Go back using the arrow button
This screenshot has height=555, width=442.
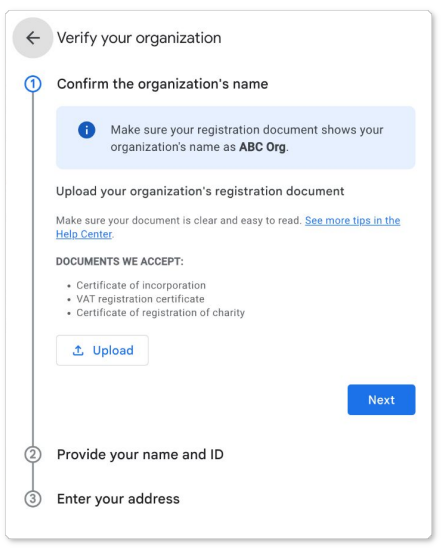(x=33, y=38)
